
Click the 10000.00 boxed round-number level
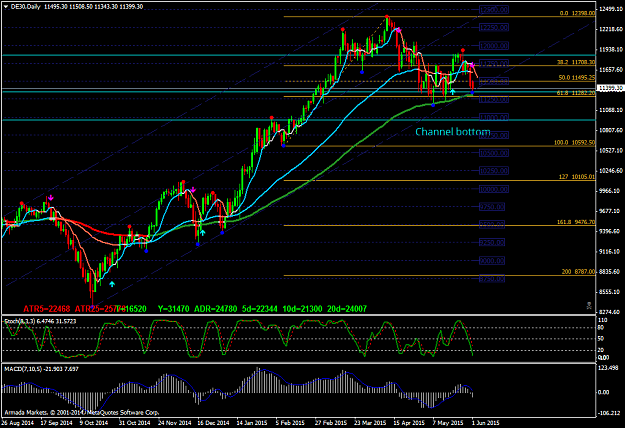coord(493,190)
